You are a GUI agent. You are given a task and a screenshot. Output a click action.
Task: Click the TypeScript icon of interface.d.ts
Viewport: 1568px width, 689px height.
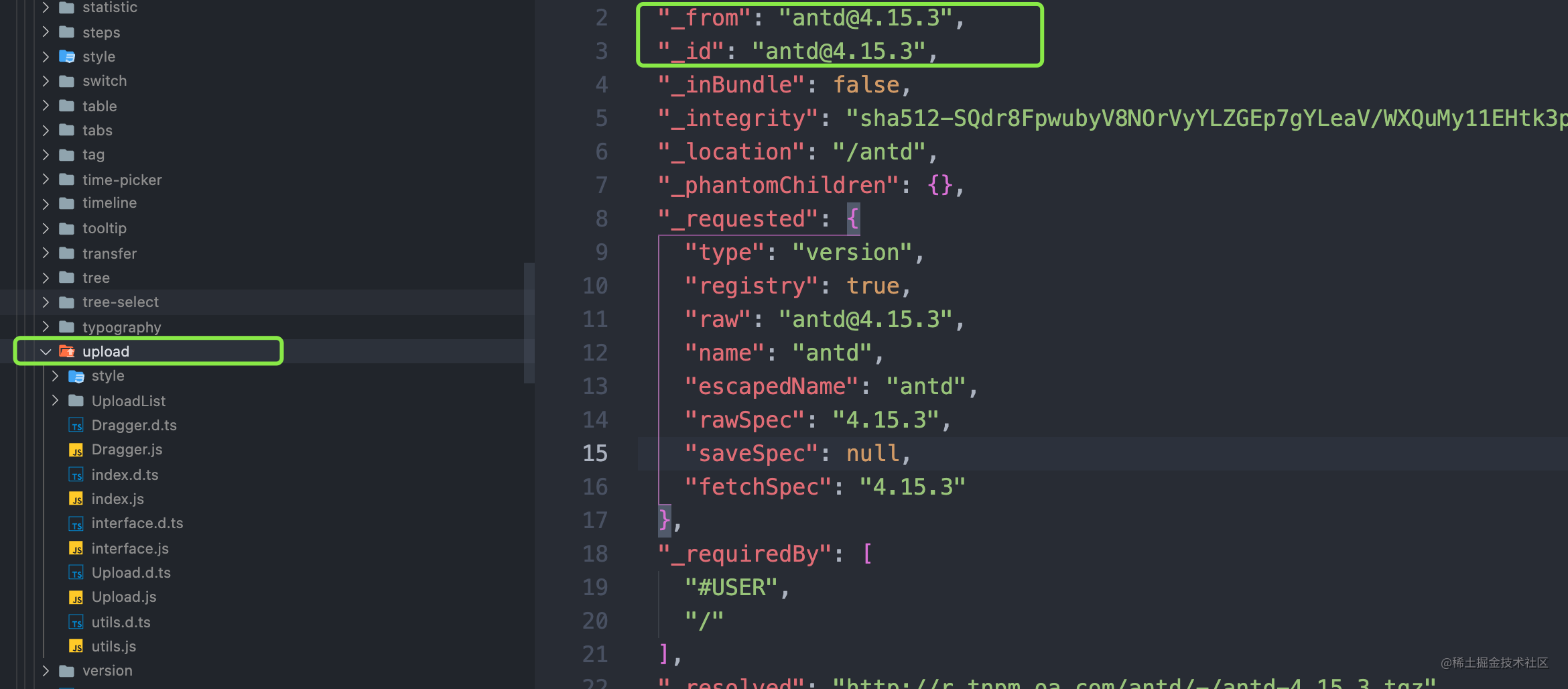(76, 523)
